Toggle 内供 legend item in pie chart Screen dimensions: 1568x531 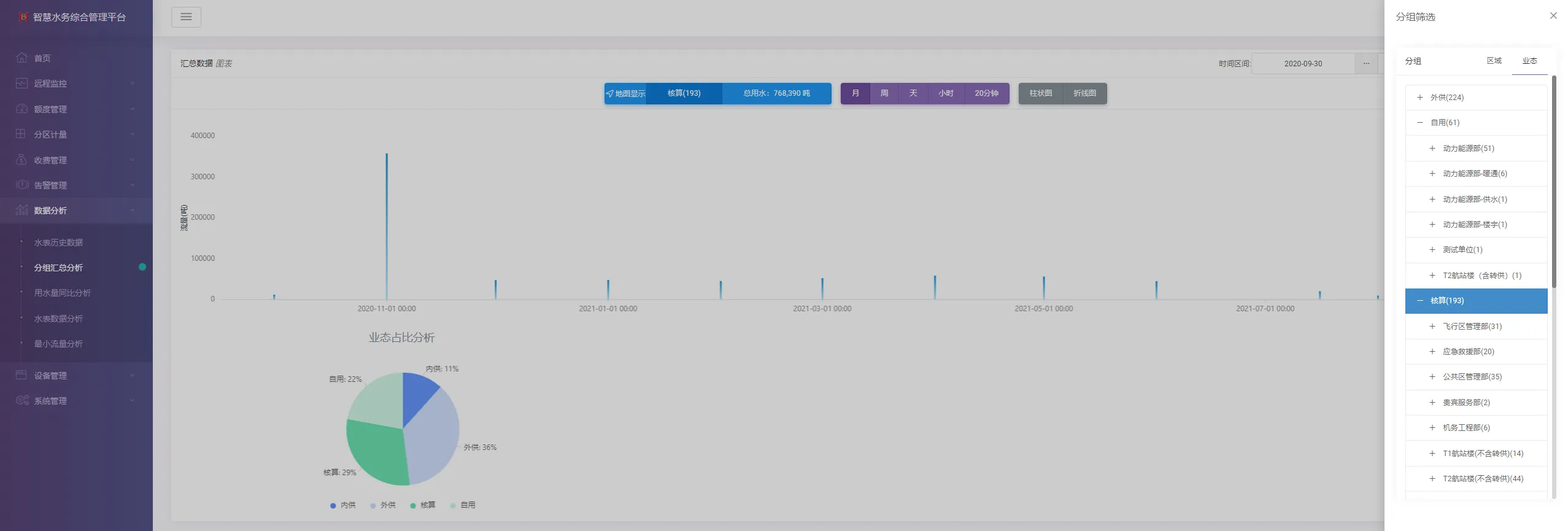(343, 505)
